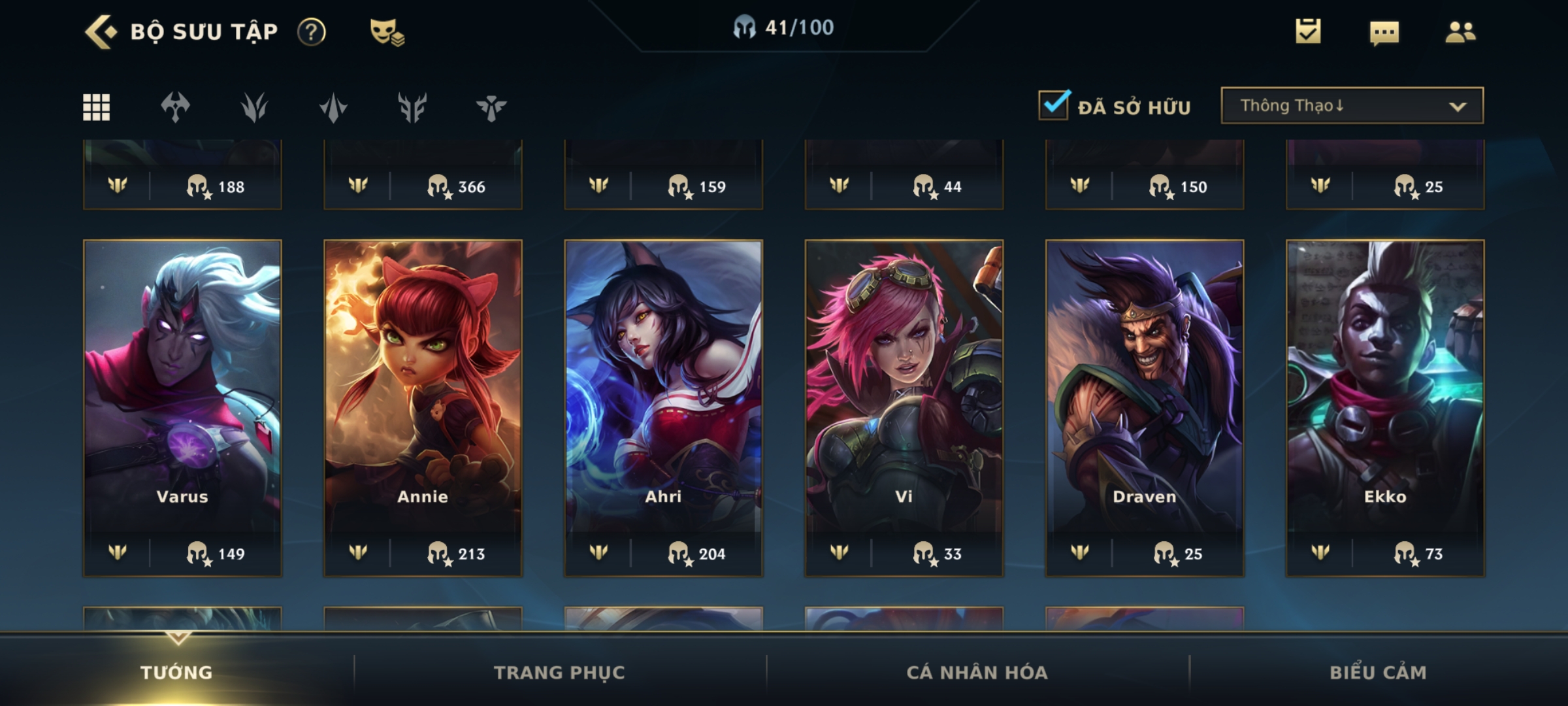
Task: Select the Ahri champion card
Action: 663,408
